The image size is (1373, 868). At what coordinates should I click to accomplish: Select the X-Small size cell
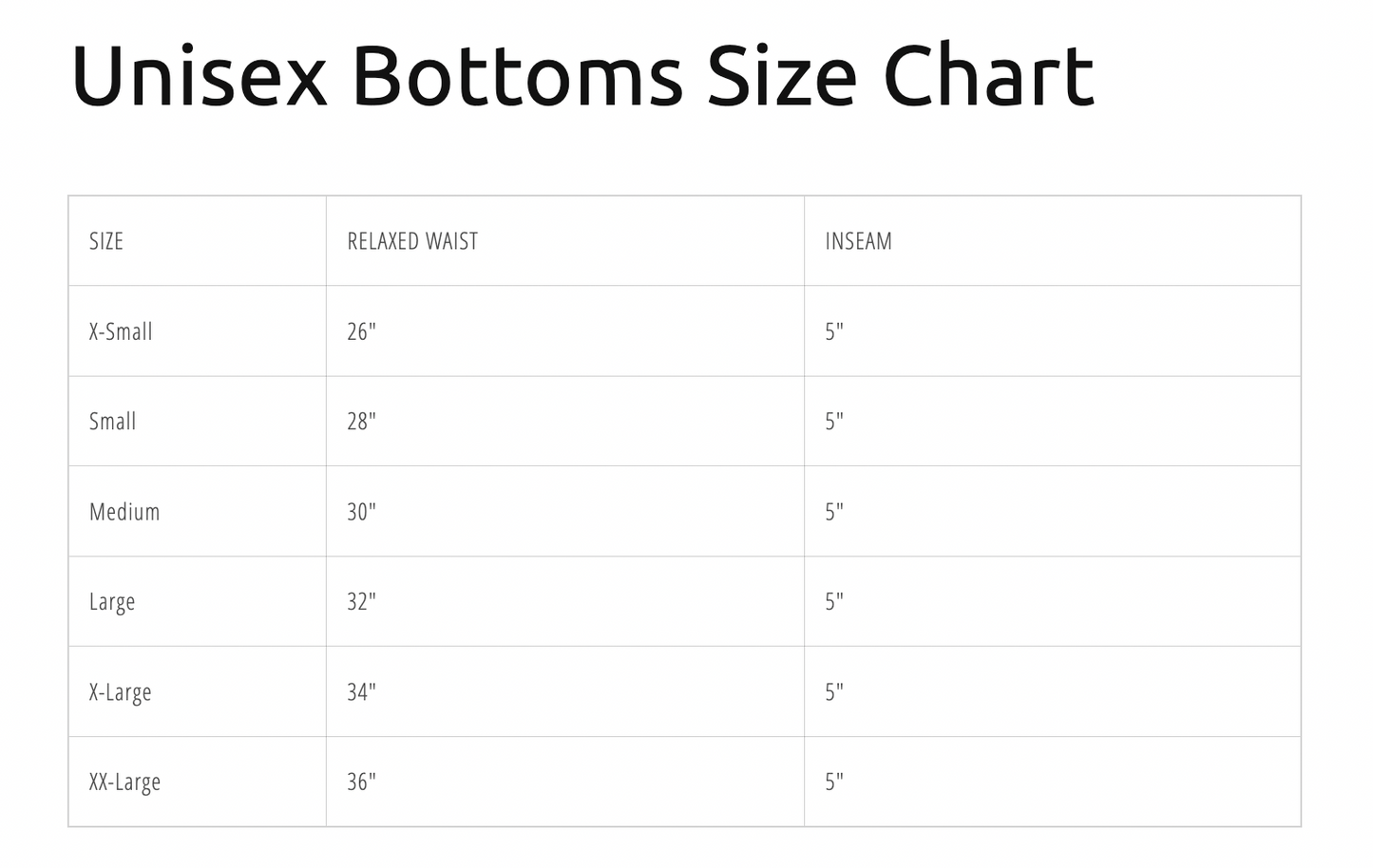pyautogui.click(x=121, y=331)
